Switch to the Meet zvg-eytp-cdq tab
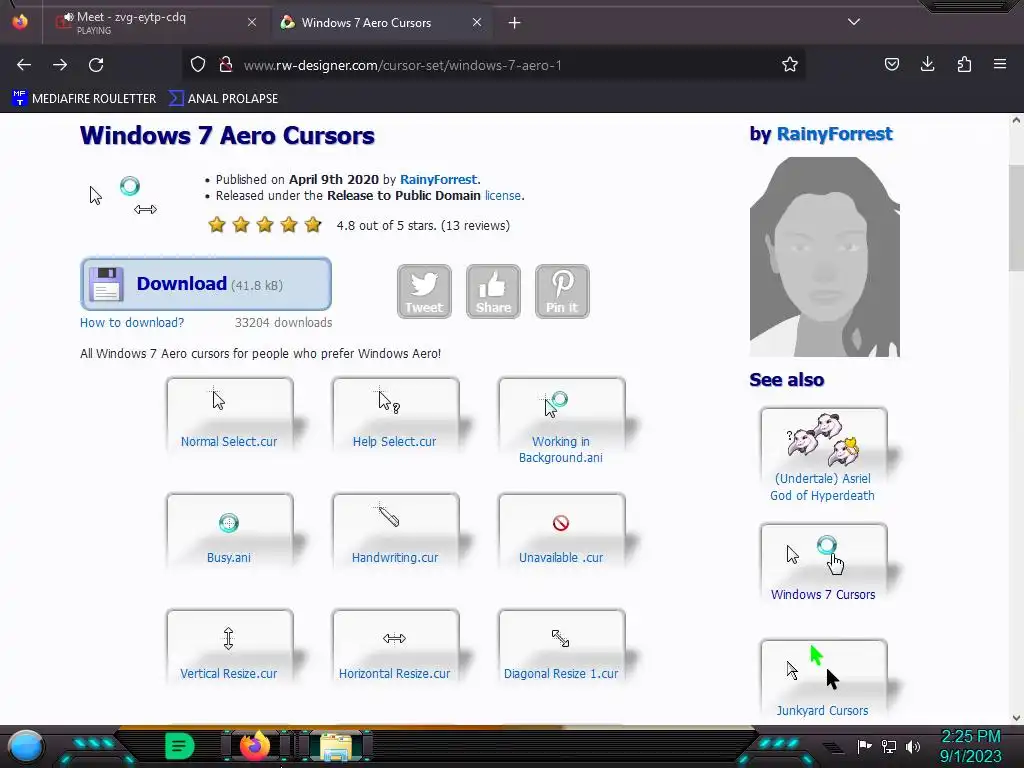Screen dimensions: 1024x768 (x=155, y=22)
